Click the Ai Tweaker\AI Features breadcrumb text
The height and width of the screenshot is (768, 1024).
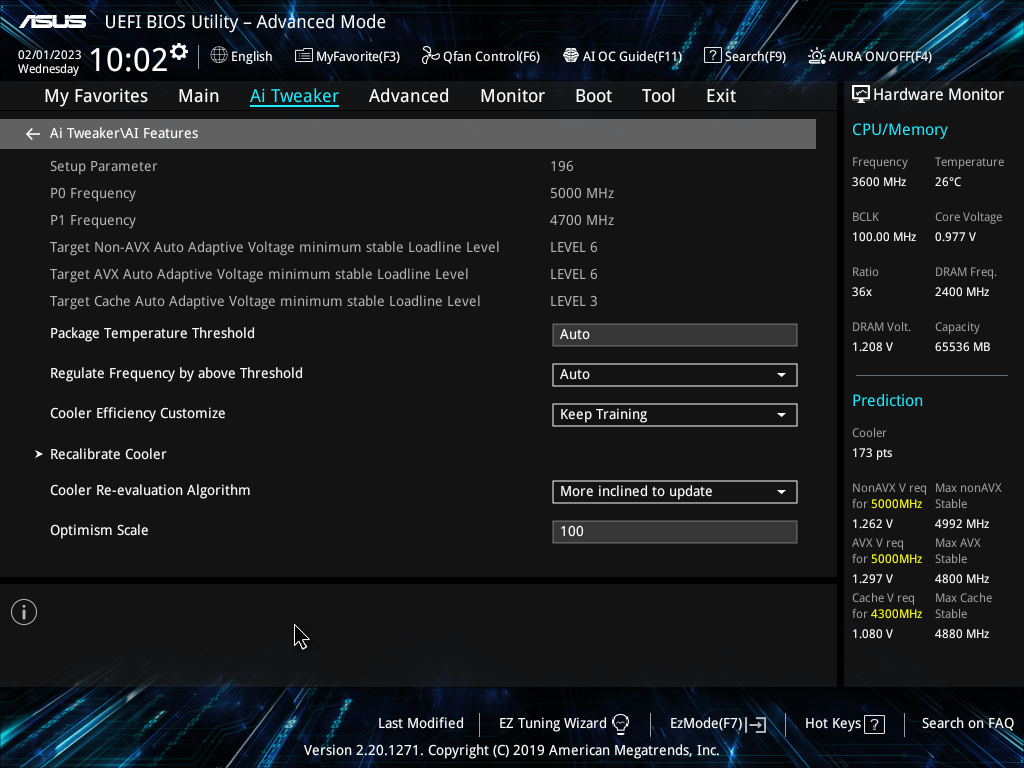tap(124, 133)
